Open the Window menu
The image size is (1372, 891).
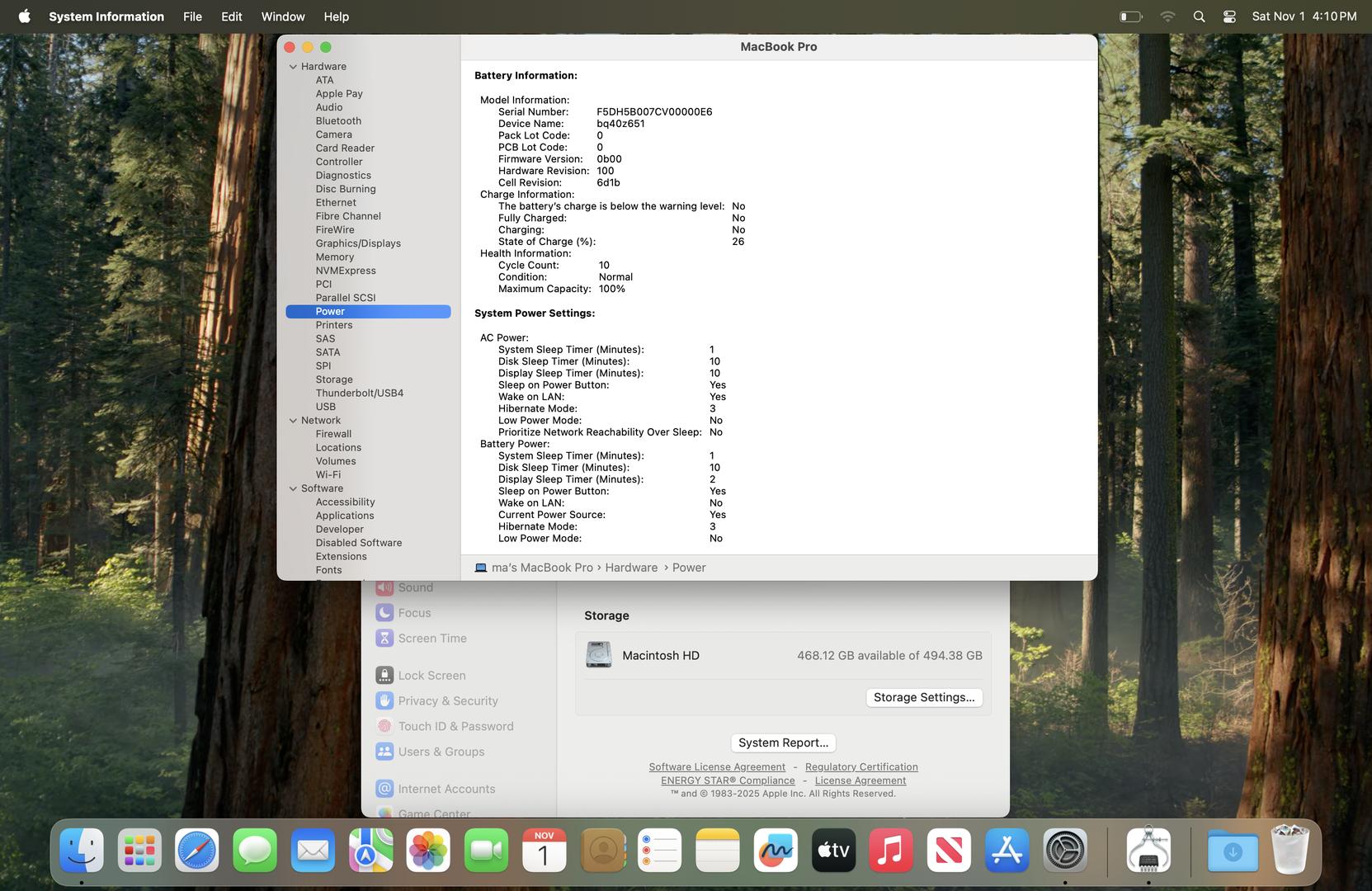click(x=282, y=16)
